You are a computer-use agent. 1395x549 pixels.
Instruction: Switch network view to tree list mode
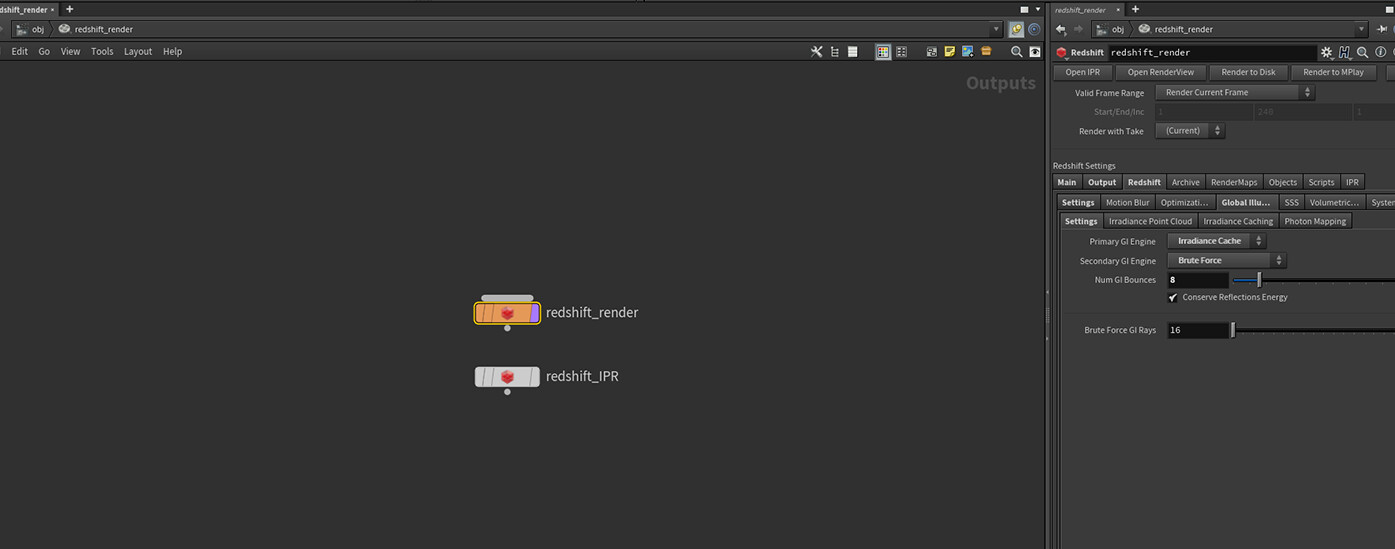pyautogui.click(x=834, y=52)
